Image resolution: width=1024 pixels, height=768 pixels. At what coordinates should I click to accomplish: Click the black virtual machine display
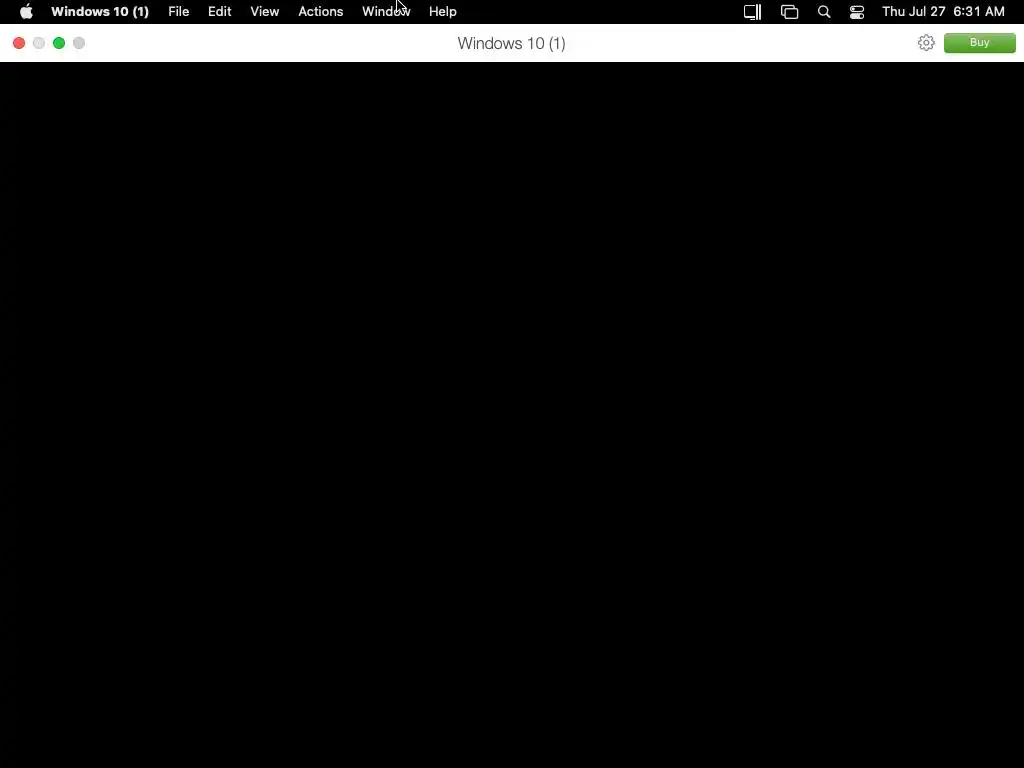(512, 415)
